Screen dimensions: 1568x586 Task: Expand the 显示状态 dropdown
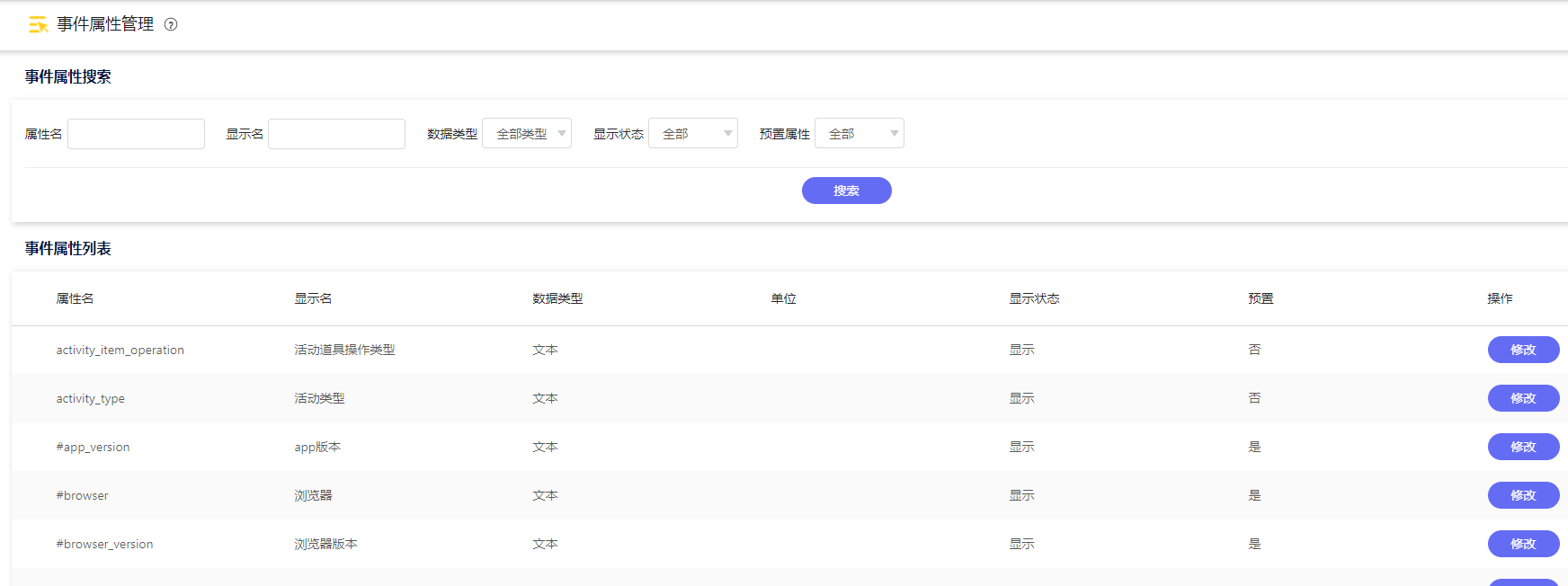coord(692,134)
